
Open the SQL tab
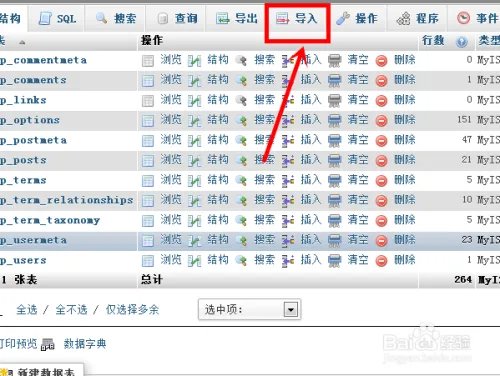point(58,18)
